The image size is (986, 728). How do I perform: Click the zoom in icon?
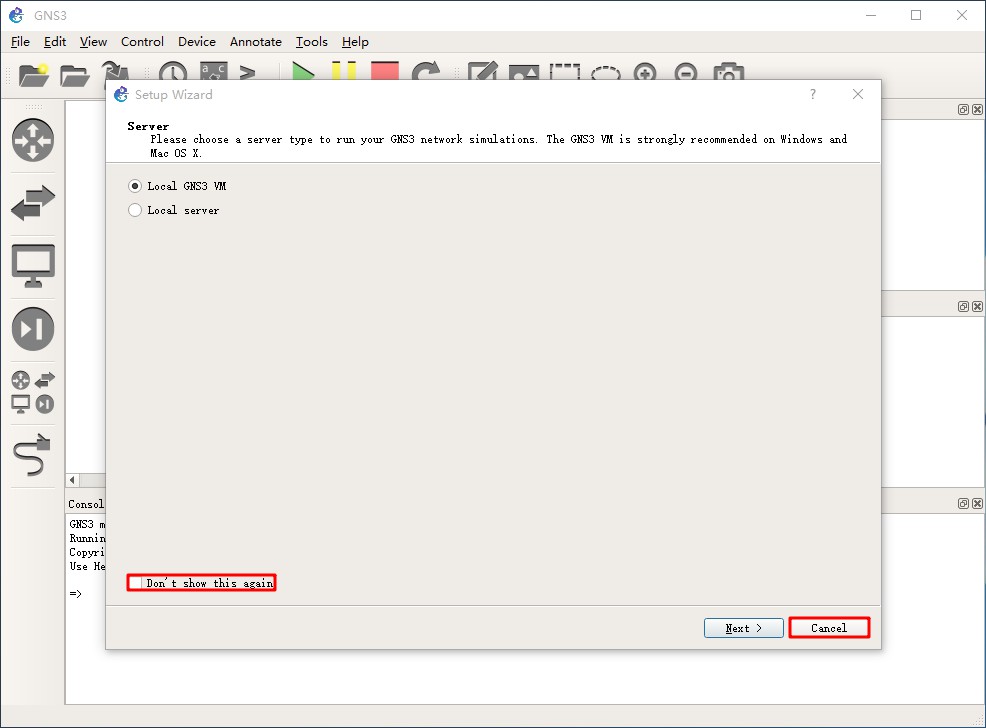645,72
